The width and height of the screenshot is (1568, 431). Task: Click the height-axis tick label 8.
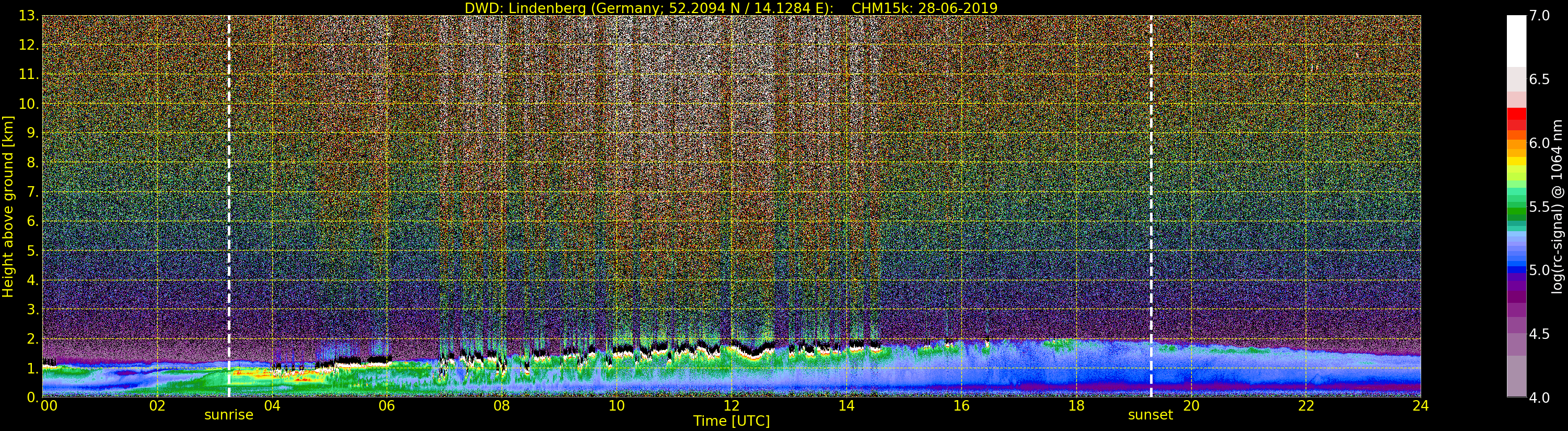32,162
